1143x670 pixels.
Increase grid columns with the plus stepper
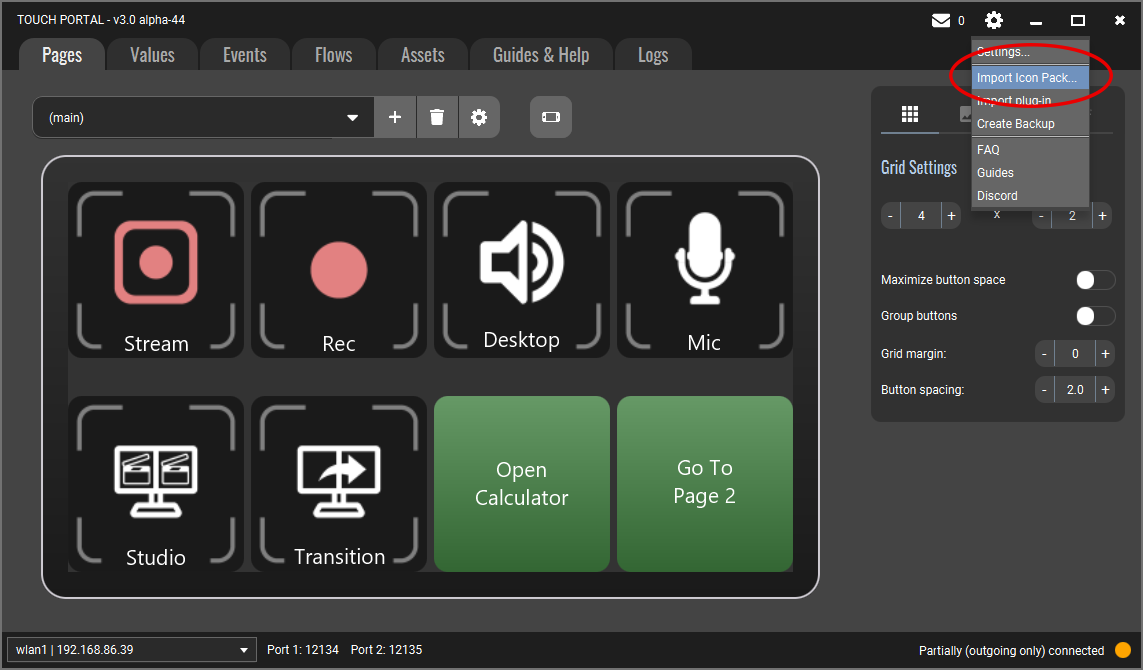tap(951, 215)
